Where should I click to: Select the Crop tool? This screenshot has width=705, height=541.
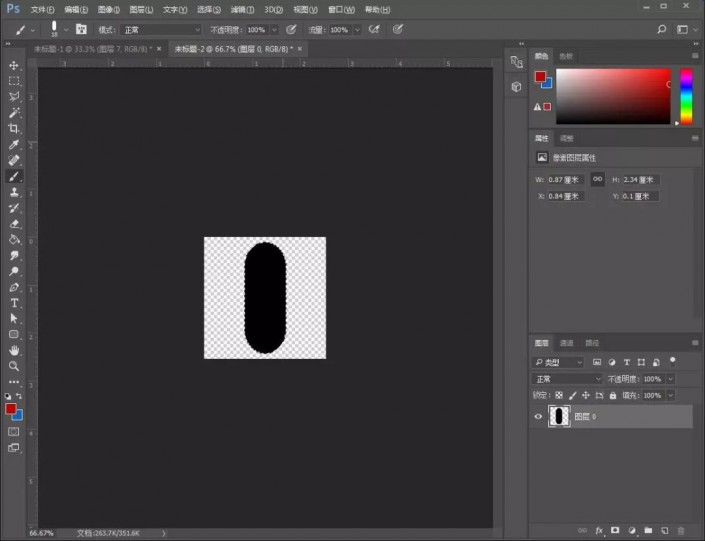coord(14,129)
